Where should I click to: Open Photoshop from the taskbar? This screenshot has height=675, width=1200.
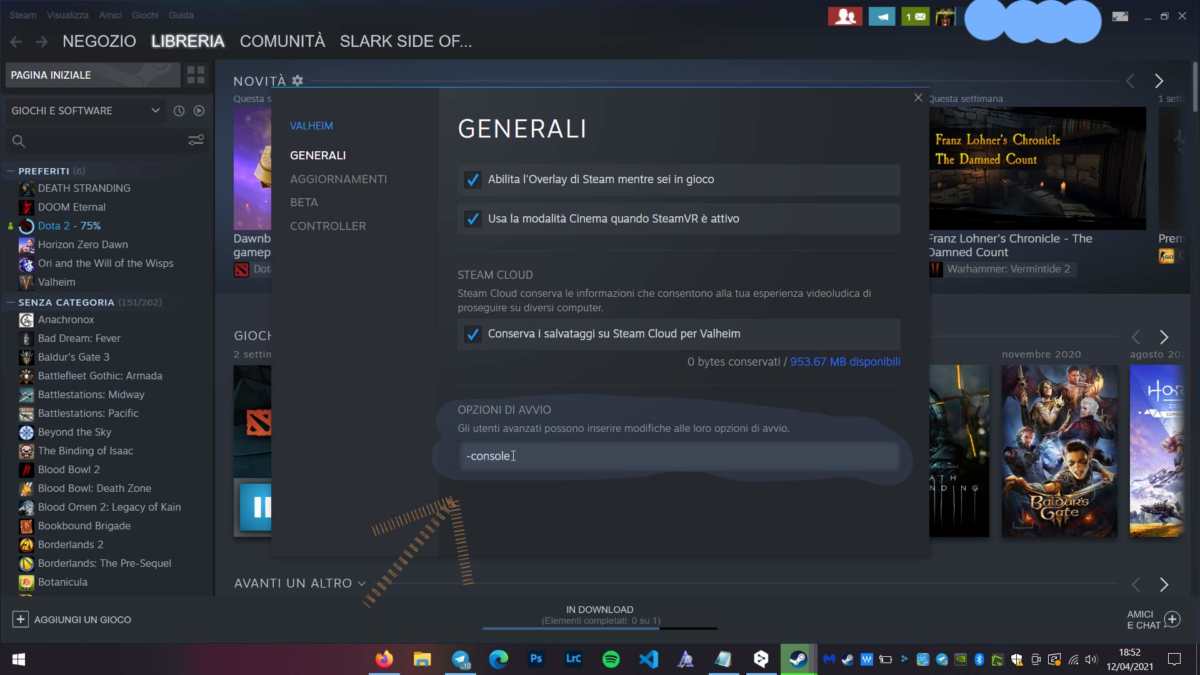(536, 659)
